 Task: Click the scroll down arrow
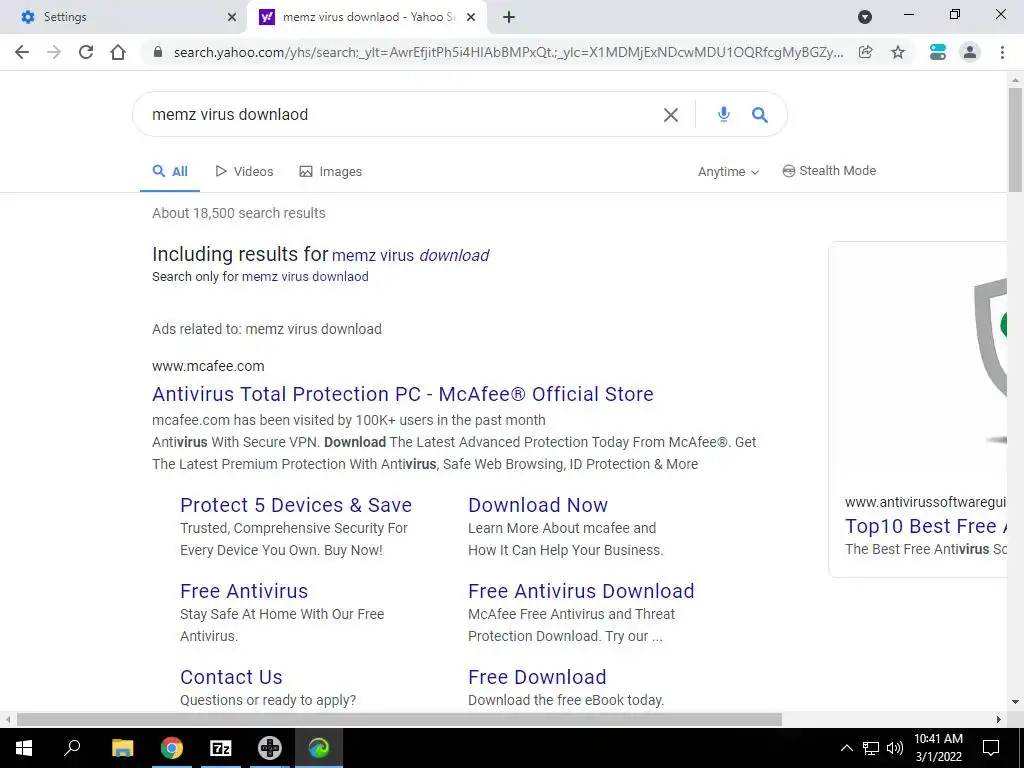point(1015,703)
